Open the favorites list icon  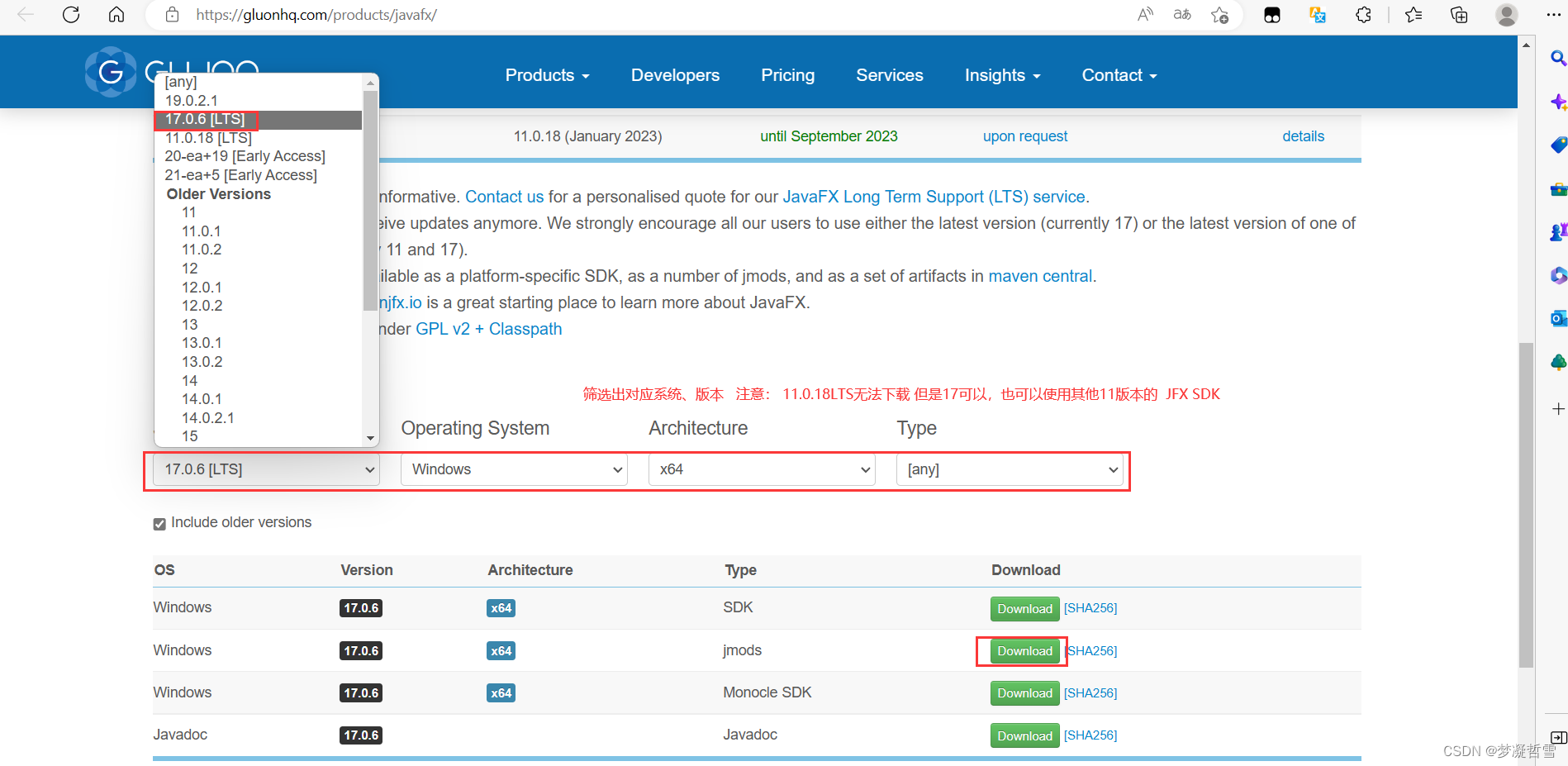1414,14
